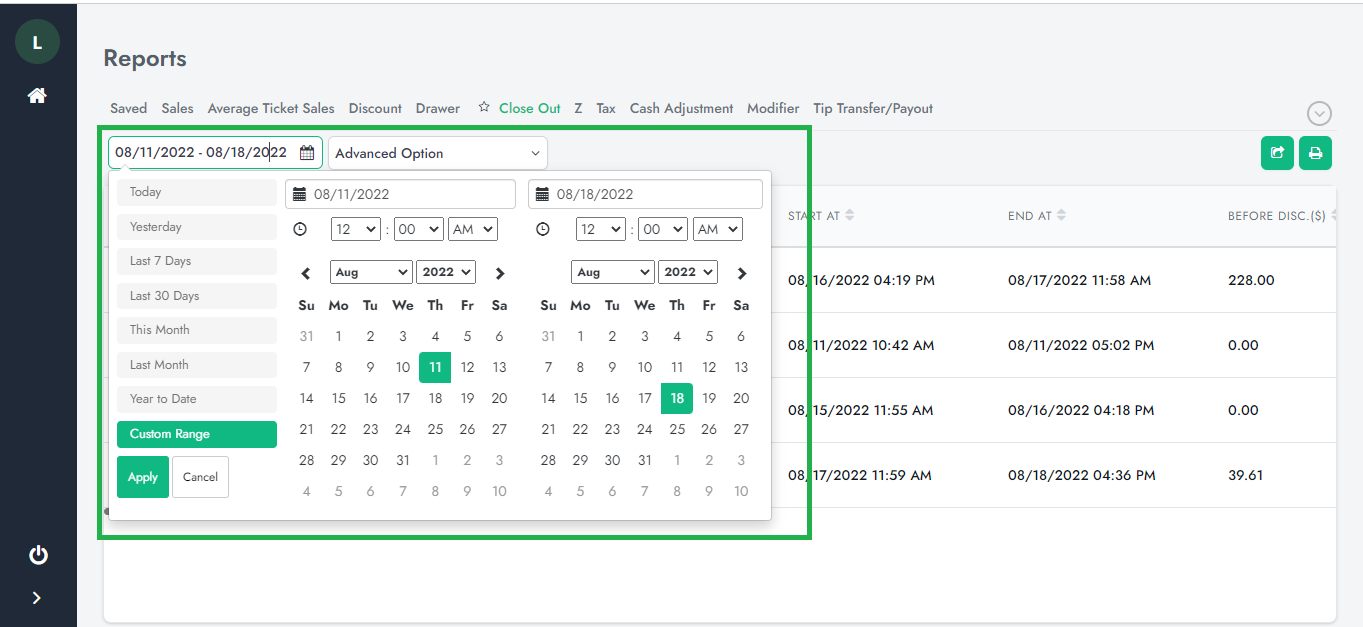The height and width of the screenshot is (627, 1363).
Task: Select day 25 in the right calendar
Action: tap(677, 429)
